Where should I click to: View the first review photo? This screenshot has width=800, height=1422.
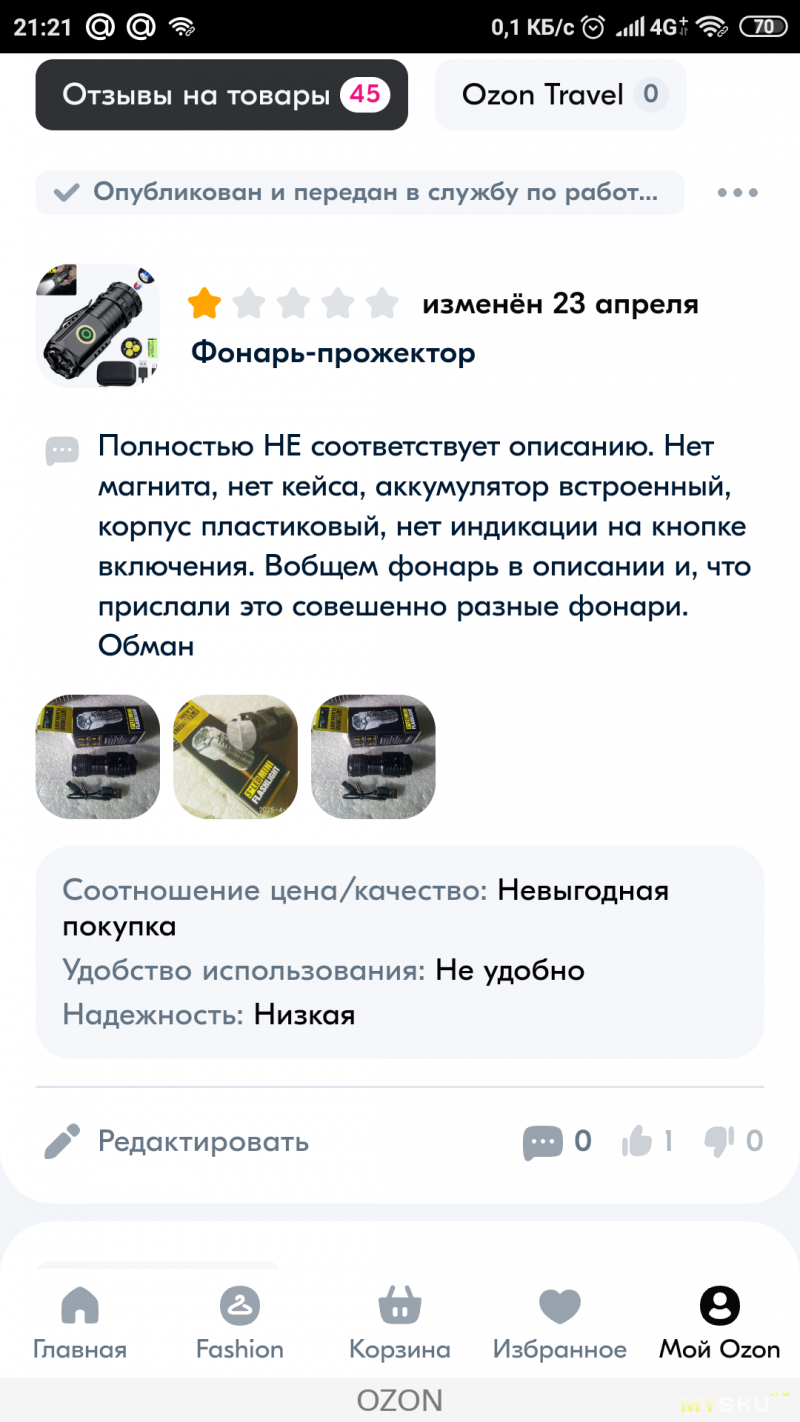[98, 757]
